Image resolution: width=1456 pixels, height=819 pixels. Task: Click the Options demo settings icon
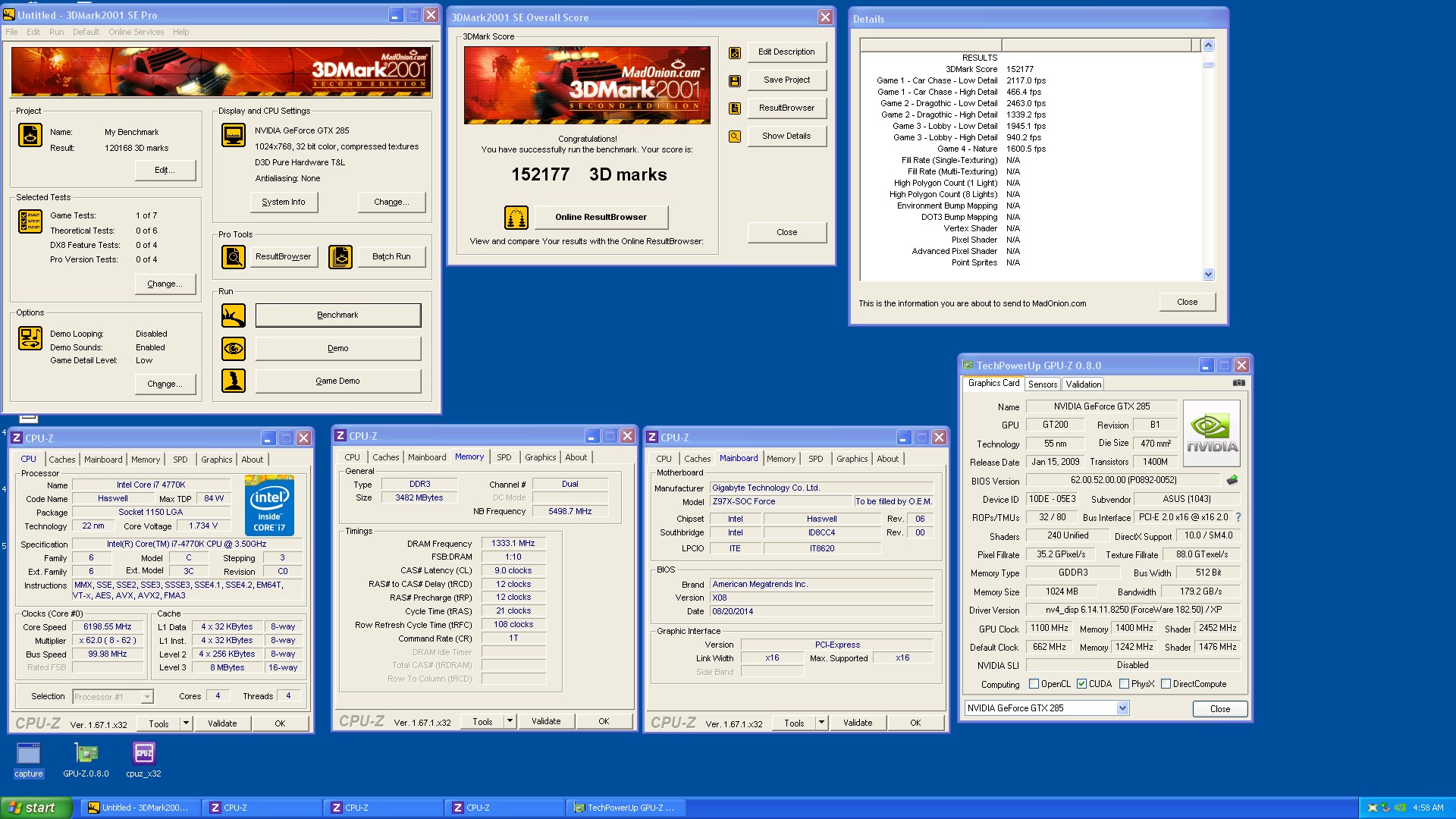coord(30,338)
